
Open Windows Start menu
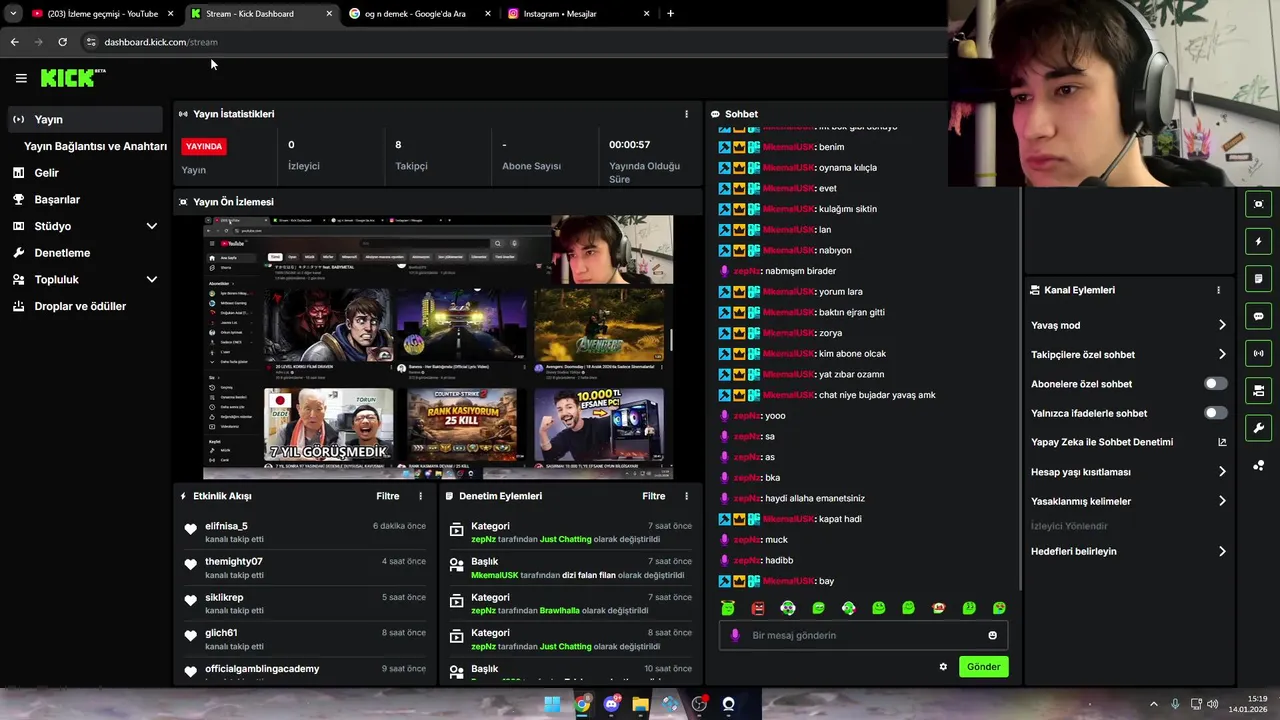552,704
